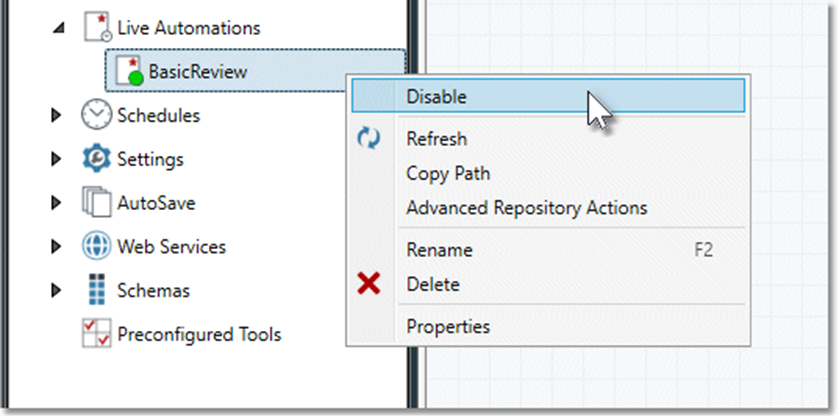
Task: Click the red X Delete icon
Action: [369, 285]
